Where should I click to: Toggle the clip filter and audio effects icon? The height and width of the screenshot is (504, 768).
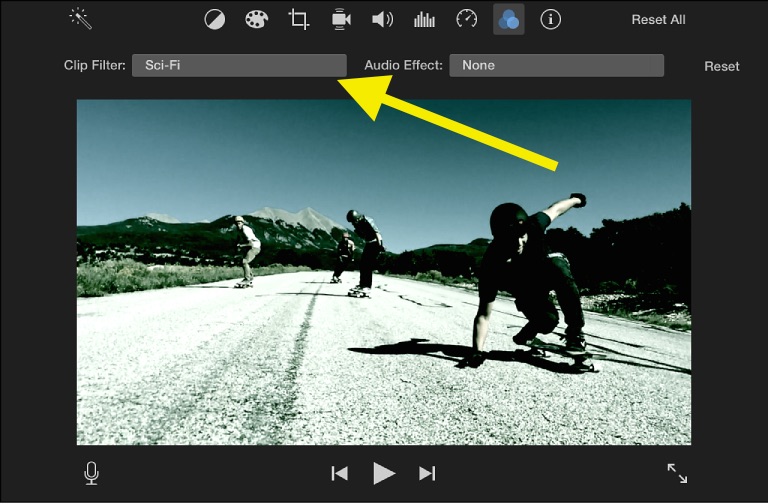pyautogui.click(x=508, y=20)
